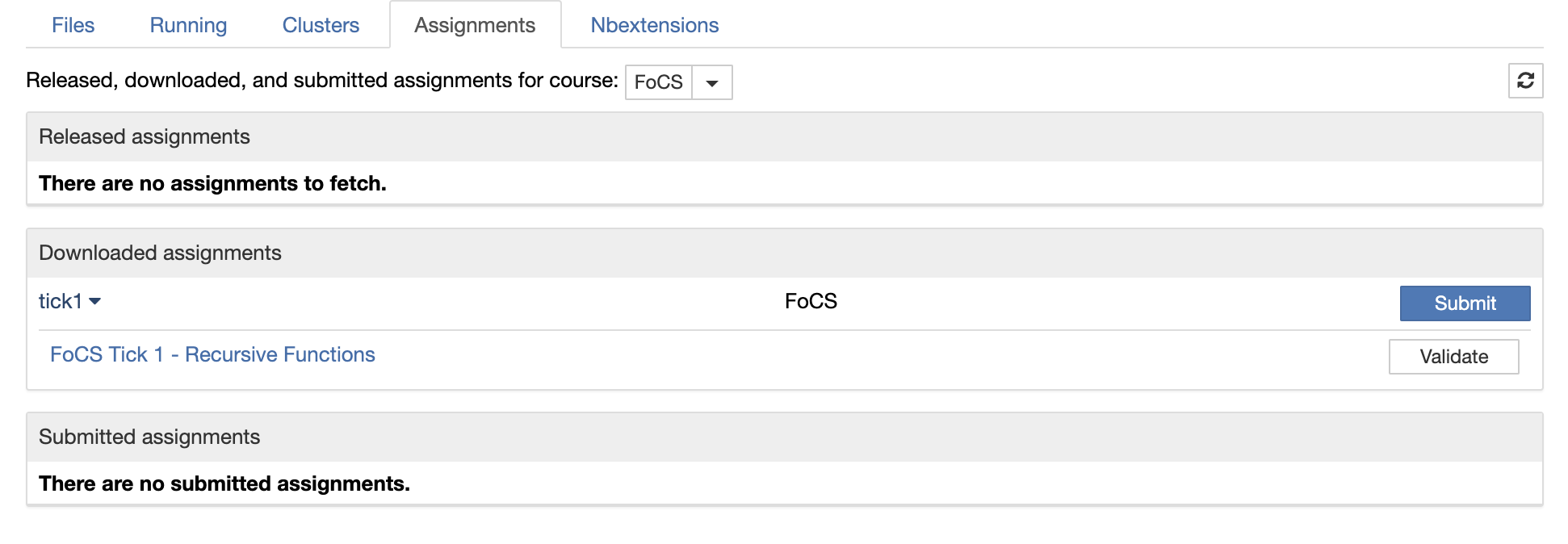Expand the tick1 assignment caret
Viewport: 1568px width, 544px height.
(95, 301)
